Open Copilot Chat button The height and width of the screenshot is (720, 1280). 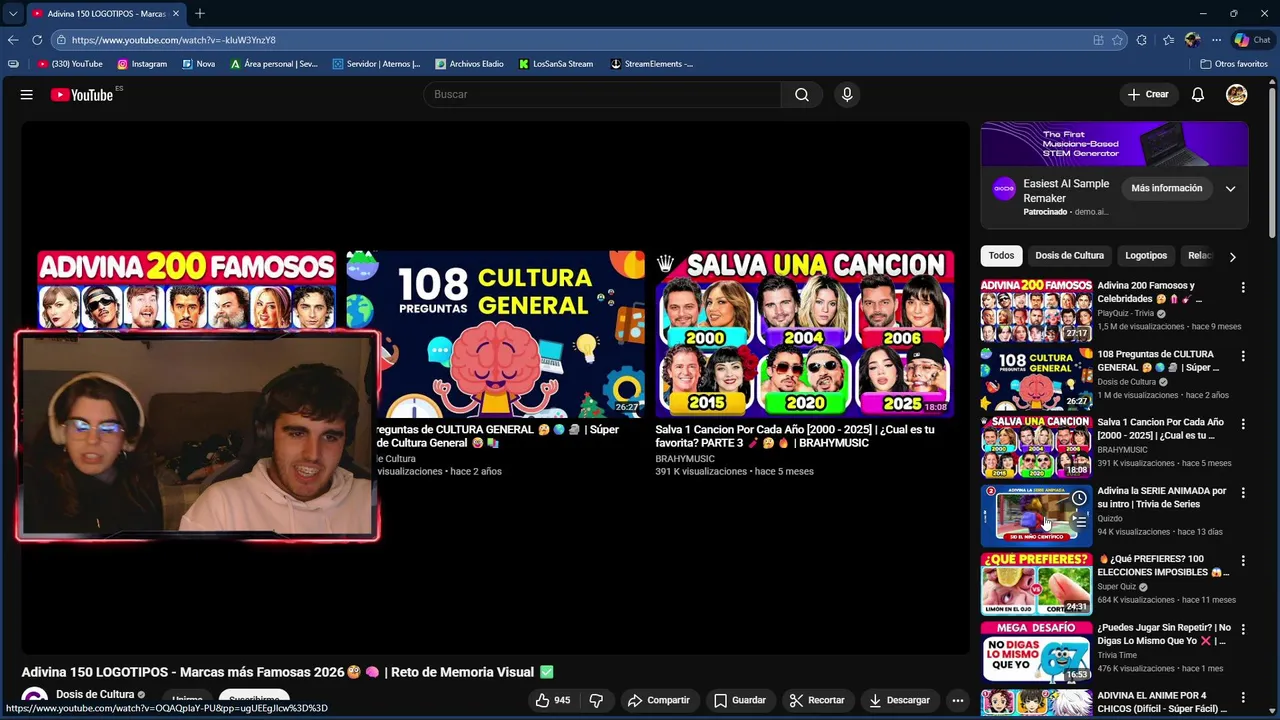coord(1252,40)
